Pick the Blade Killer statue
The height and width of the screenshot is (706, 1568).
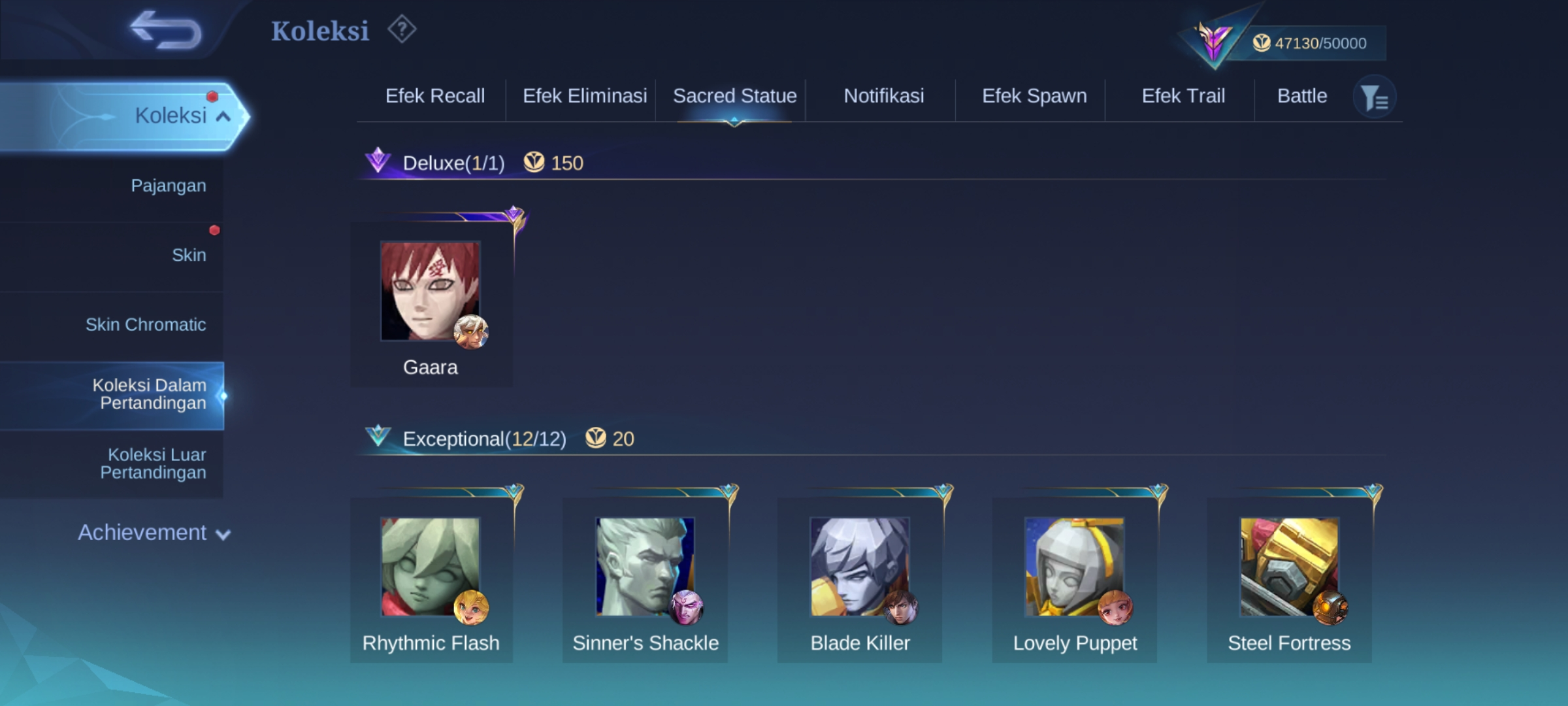pyautogui.click(x=860, y=567)
